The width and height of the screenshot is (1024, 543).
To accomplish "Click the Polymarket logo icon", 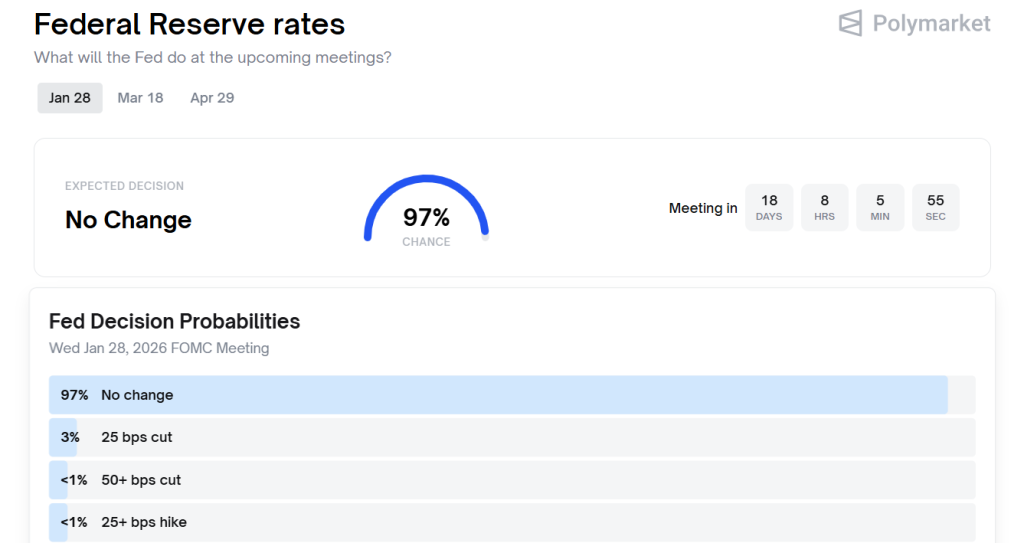I will pyautogui.click(x=850, y=23).
